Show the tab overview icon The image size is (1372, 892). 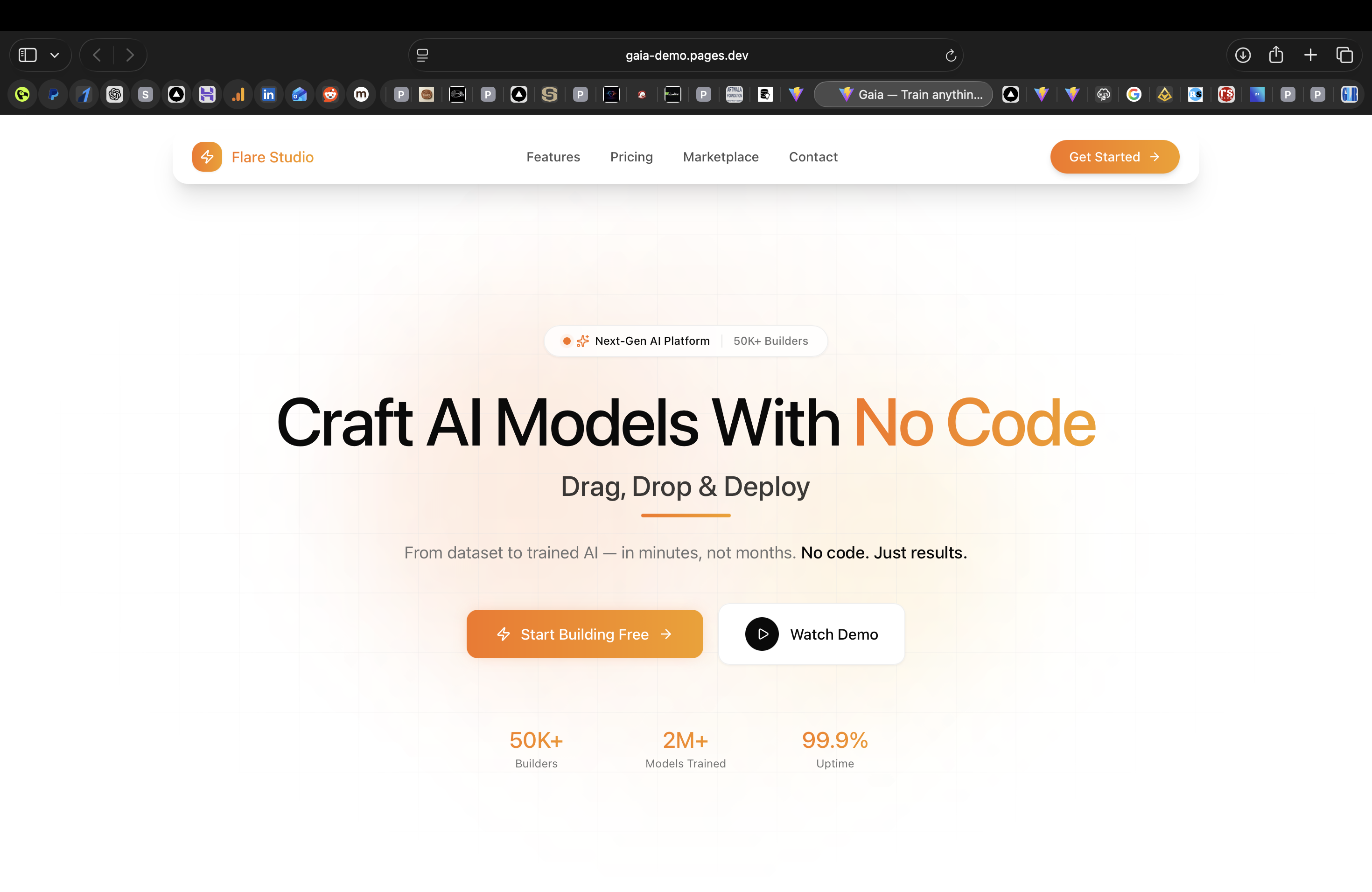point(1344,56)
